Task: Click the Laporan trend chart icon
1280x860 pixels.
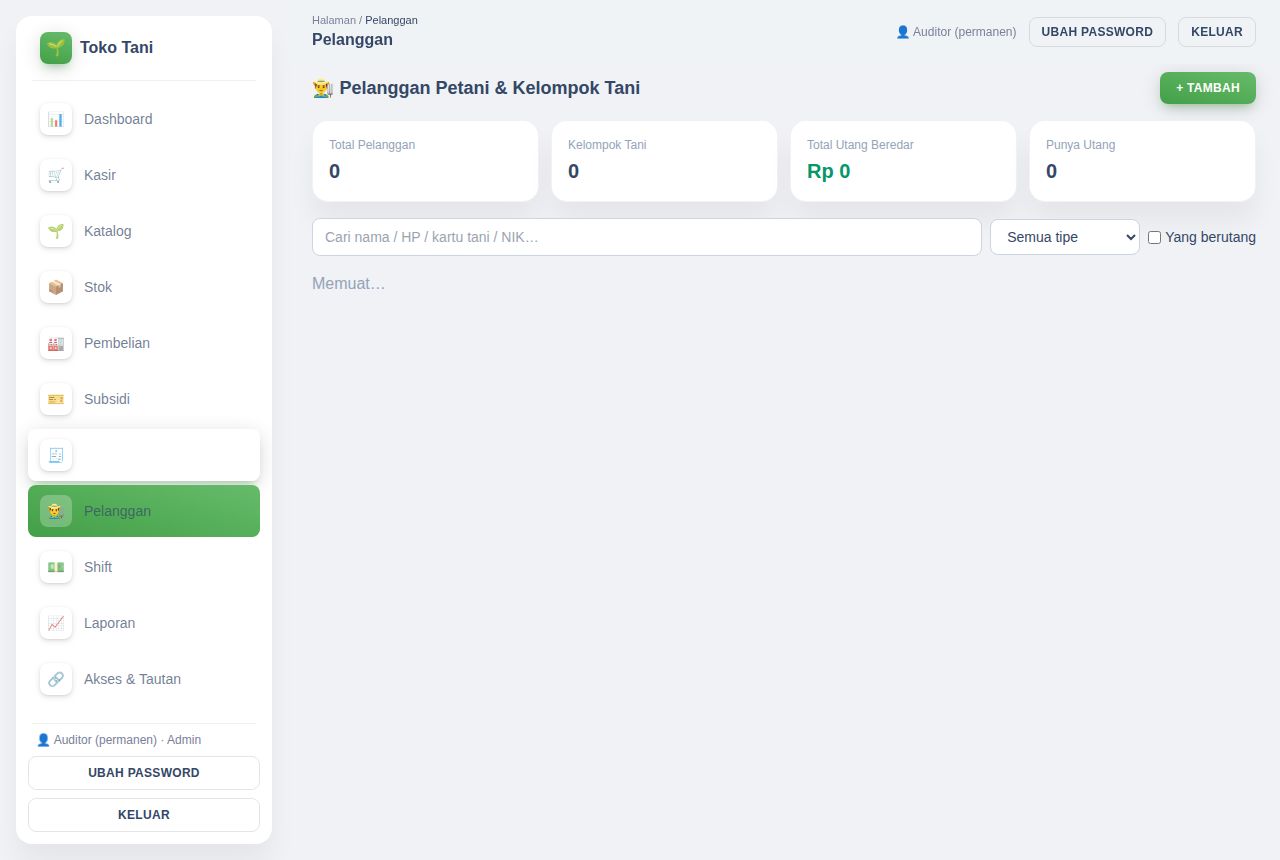Action: pyautogui.click(x=56, y=623)
